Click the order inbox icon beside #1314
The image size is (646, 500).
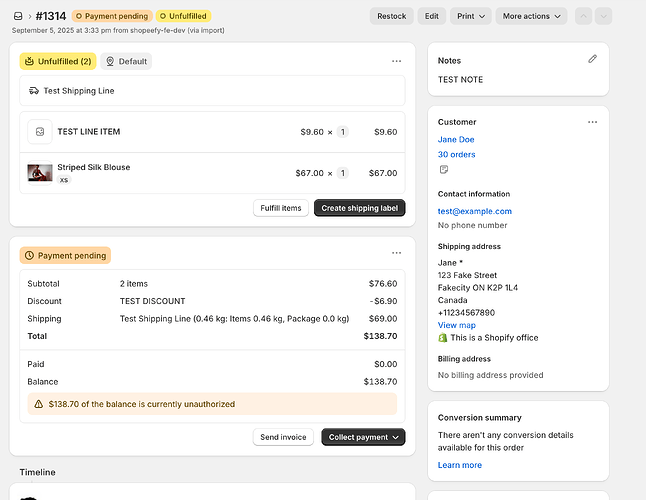[x=18, y=16]
